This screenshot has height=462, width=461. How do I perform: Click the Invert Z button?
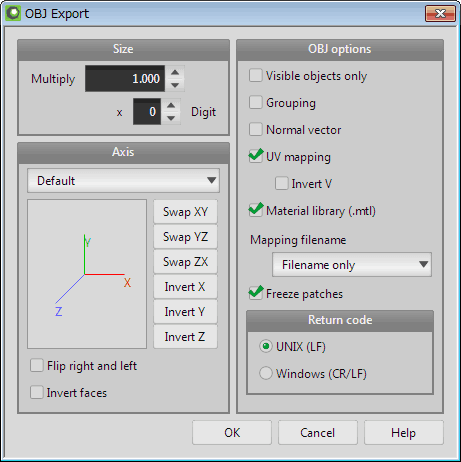185,337
